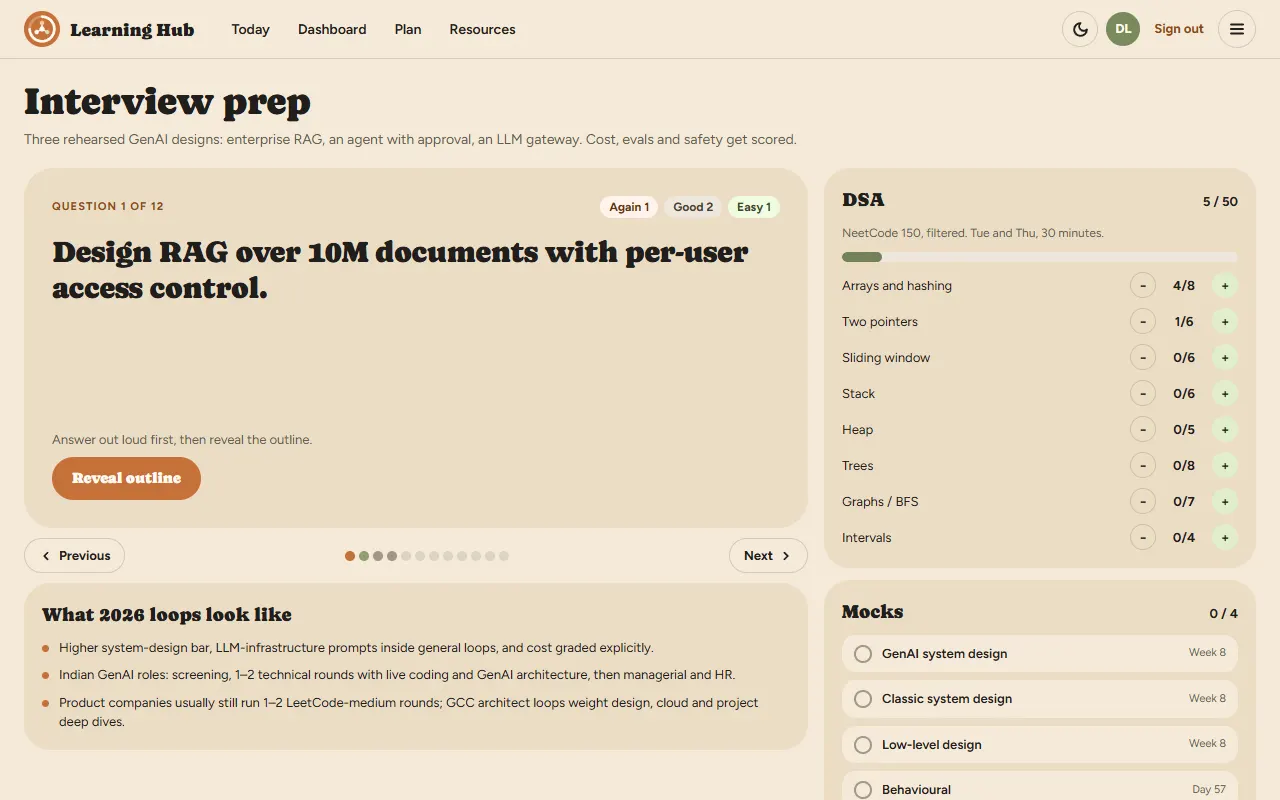Check off Behavioural mock
Viewport: 1280px width, 800px height.
click(863, 790)
